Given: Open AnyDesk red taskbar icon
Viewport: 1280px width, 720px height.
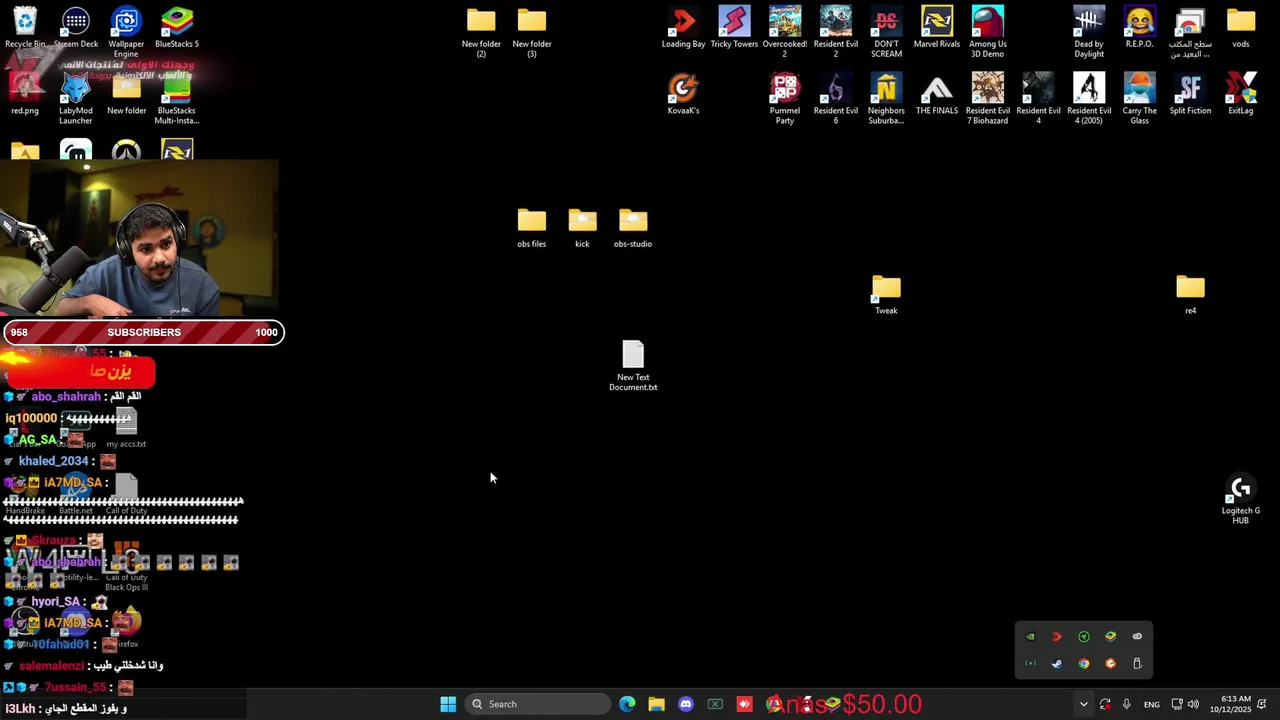Looking at the screenshot, I should (x=744, y=704).
